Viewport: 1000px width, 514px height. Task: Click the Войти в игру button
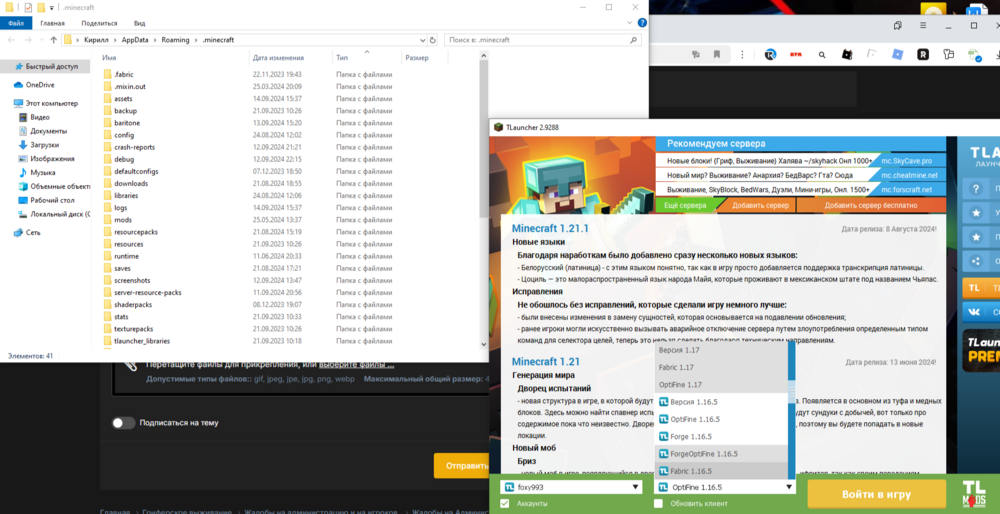(877, 494)
